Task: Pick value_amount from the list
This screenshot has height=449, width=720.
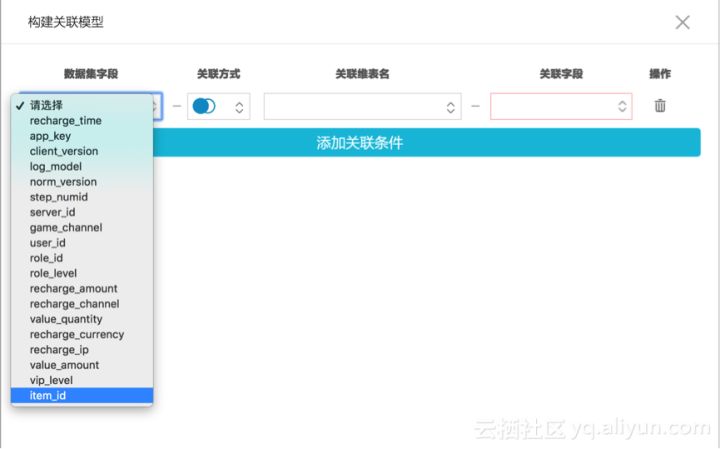Action: pyautogui.click(x=82, y=365)
